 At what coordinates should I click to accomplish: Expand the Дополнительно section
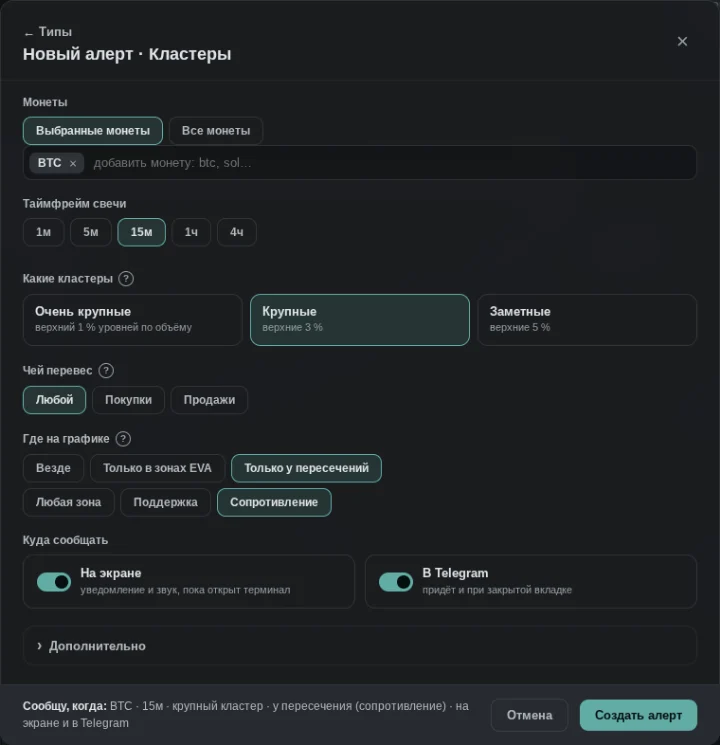click(x=360, y=646)
